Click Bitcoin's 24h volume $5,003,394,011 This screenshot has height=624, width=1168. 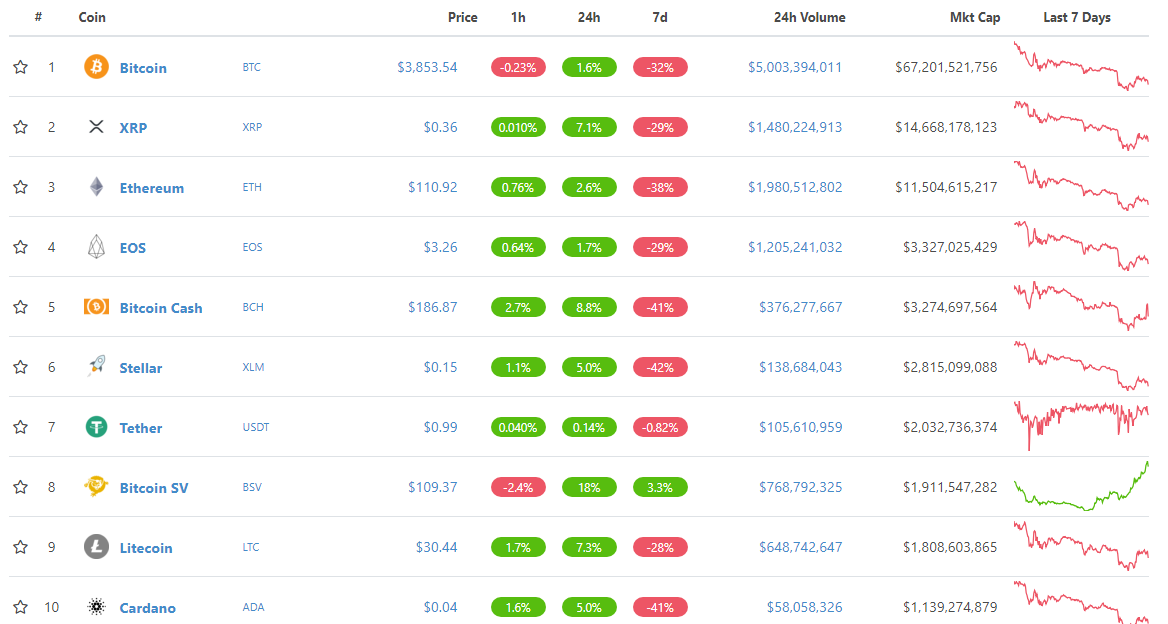pos(795,67)
